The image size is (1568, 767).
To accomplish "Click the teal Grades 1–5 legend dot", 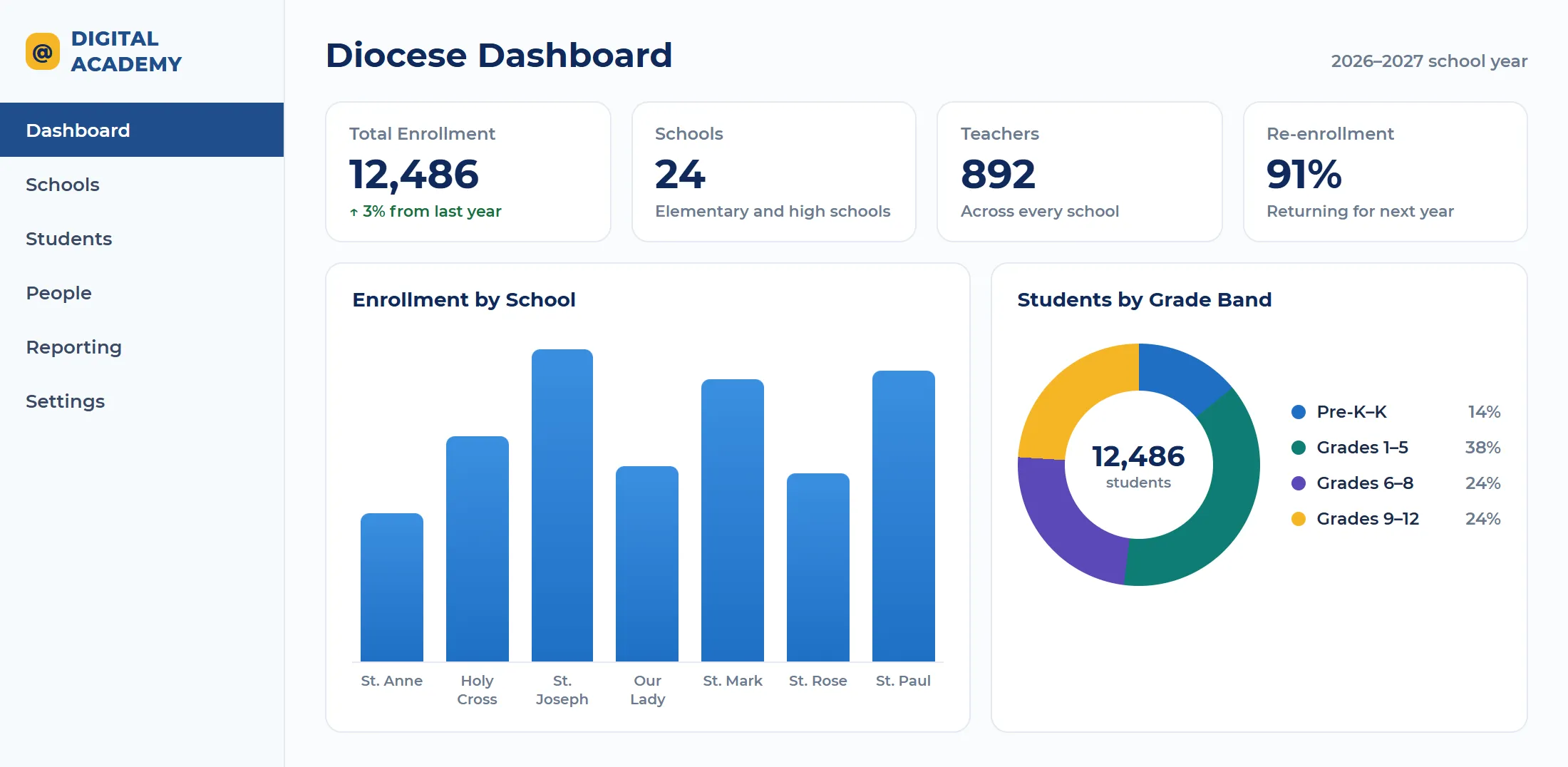I will coord(1299,448).
